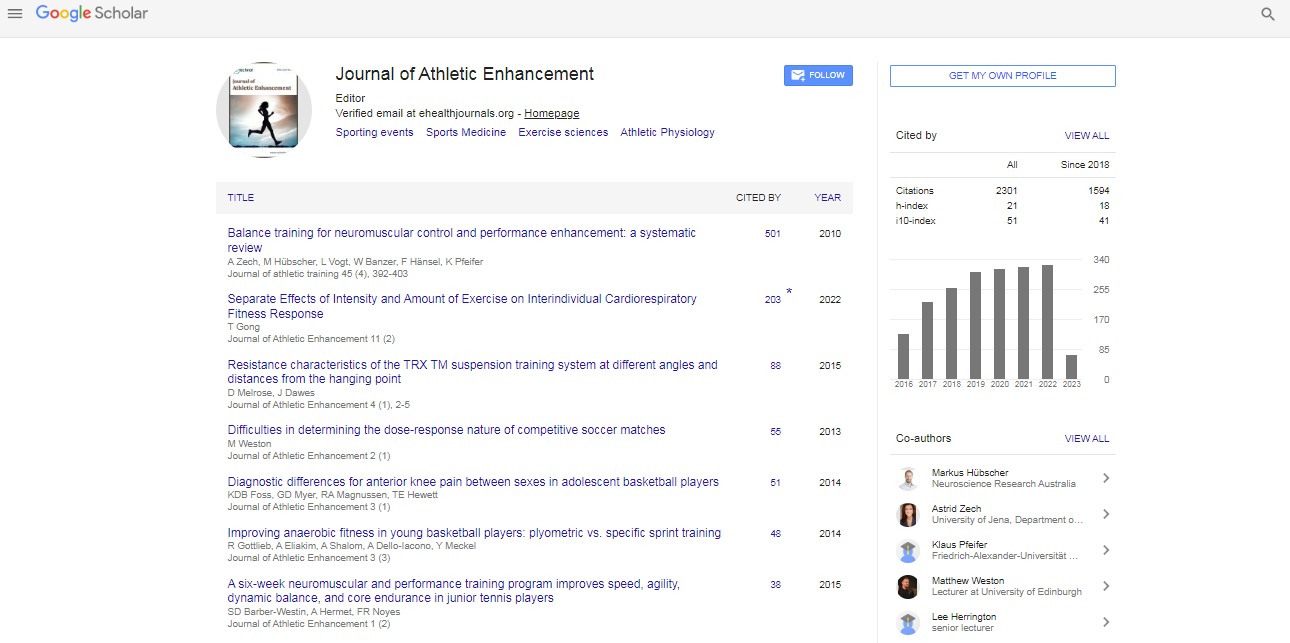Viewport: 1290px width, 643px height.
Task: Click the h-index label
Action: 912,206
